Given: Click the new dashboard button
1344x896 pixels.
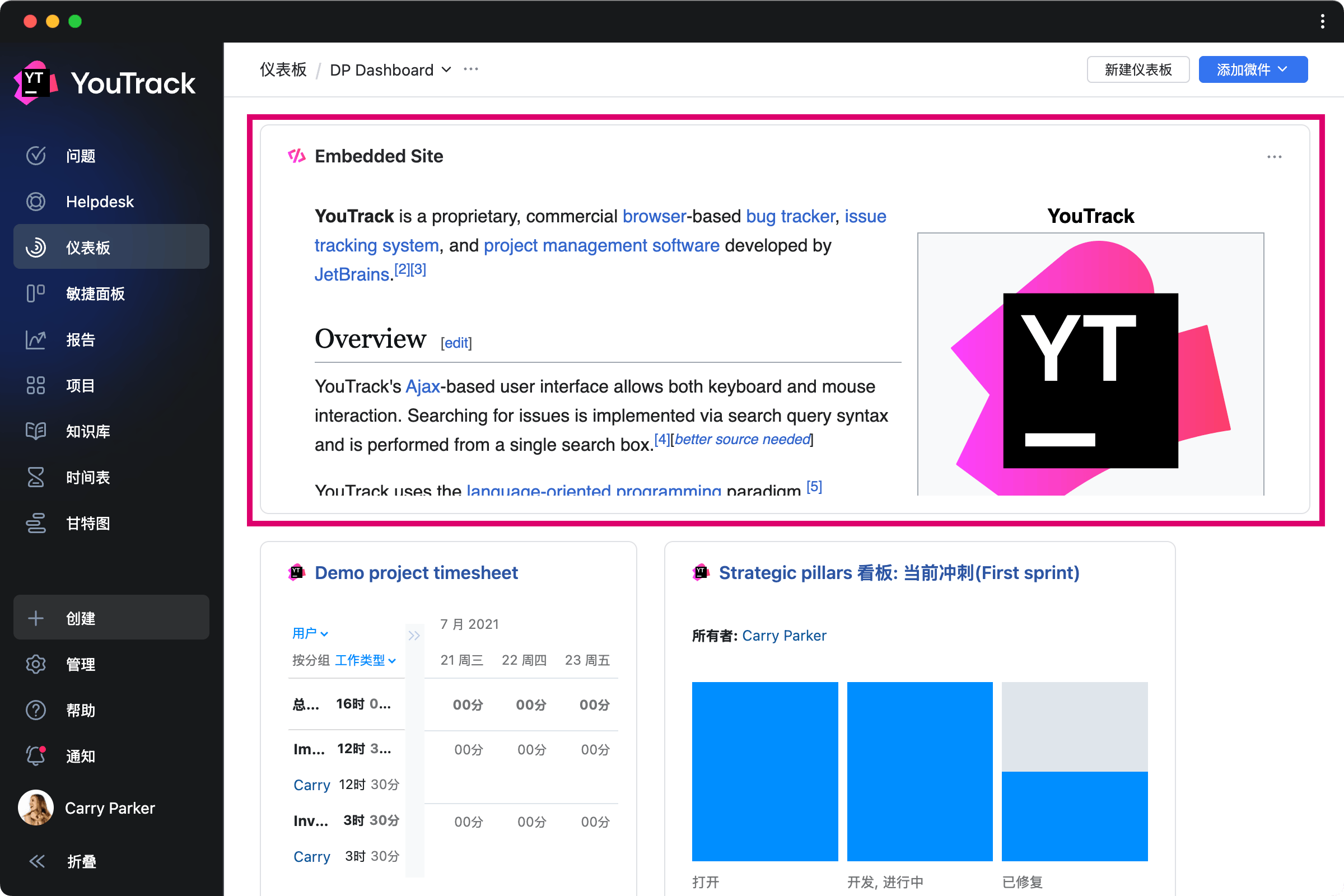Looking at the screenshot, I should [x=1137, y=69].
